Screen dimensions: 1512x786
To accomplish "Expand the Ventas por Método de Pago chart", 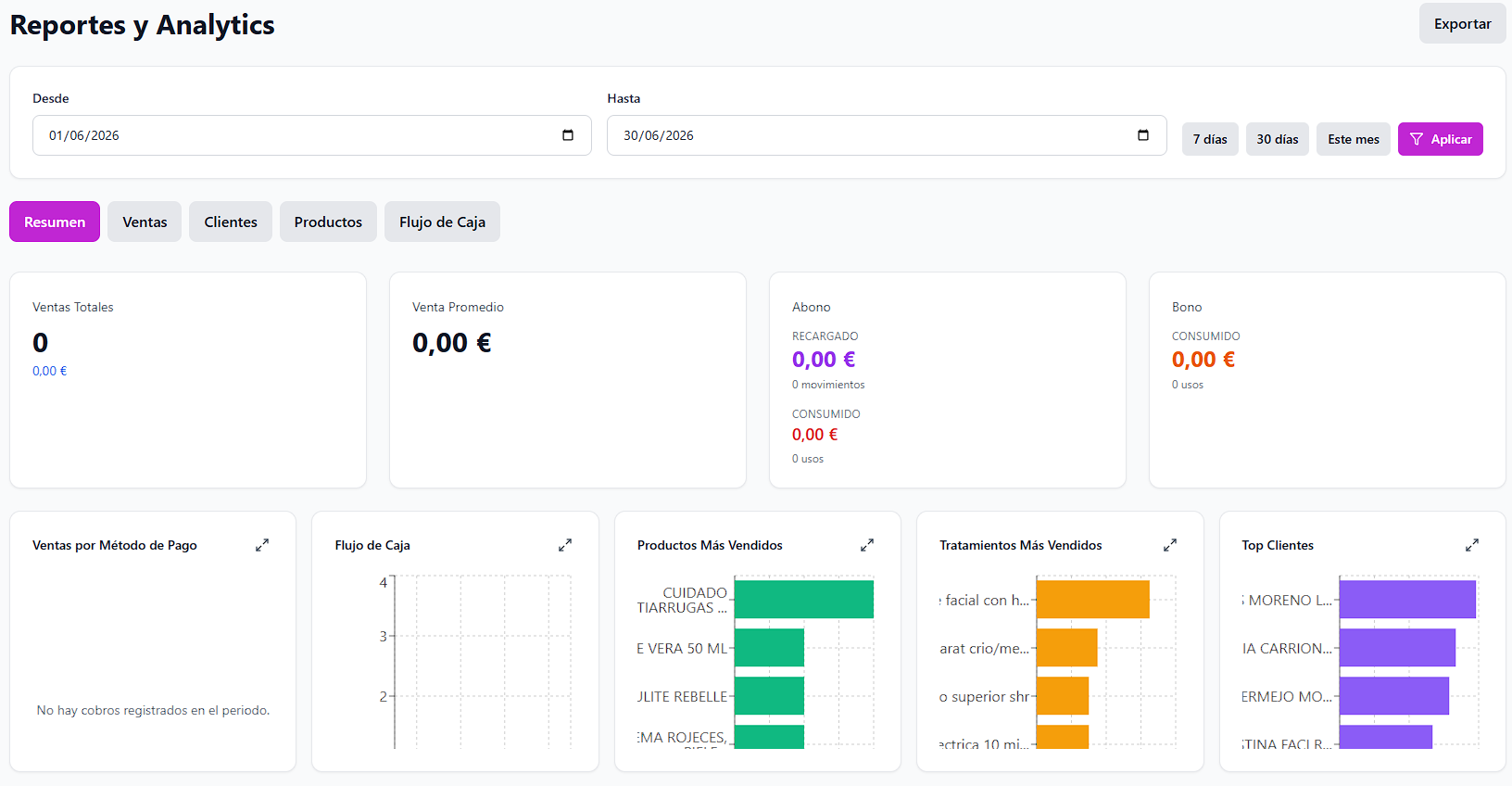I will coord(262,545).
